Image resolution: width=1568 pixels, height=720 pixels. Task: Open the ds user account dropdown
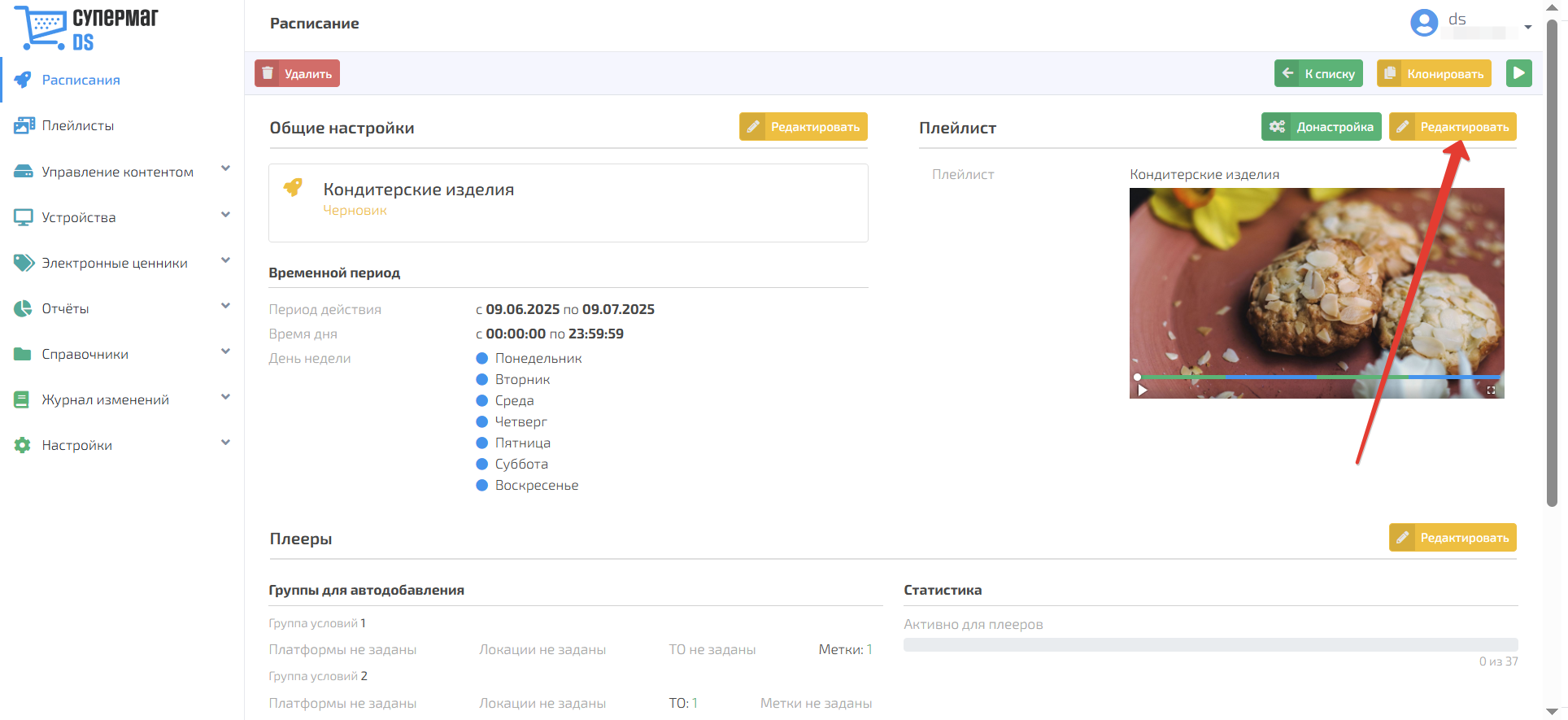click(x=1528, y=27)
